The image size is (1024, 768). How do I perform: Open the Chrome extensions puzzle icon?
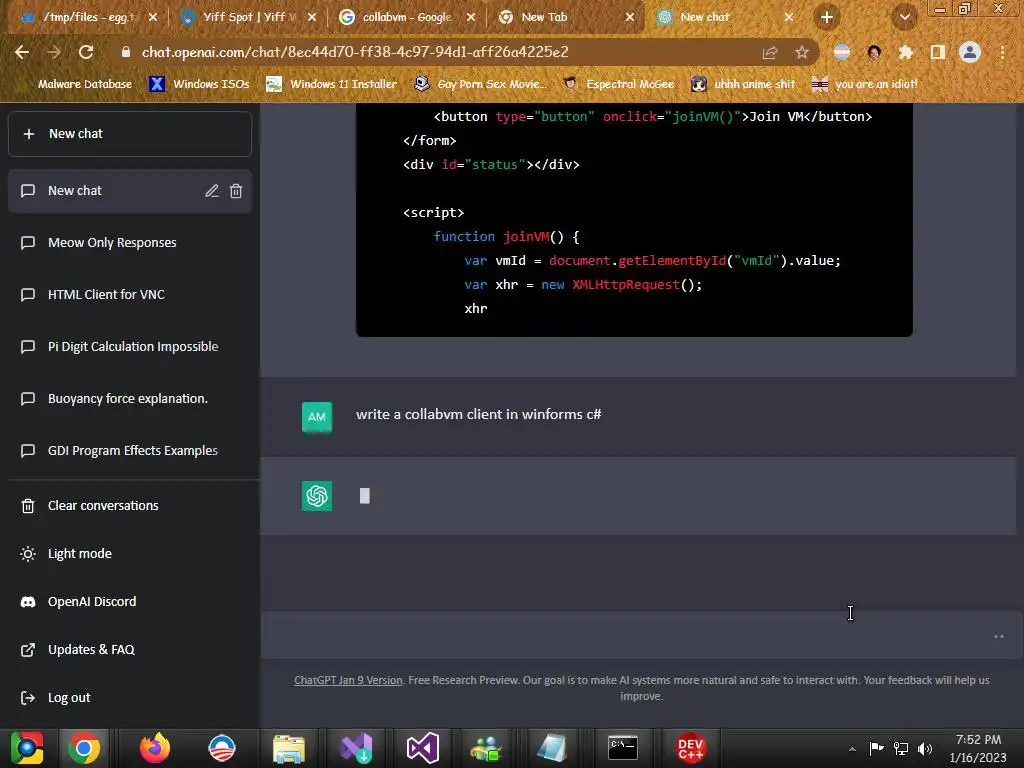click(906, 52)
